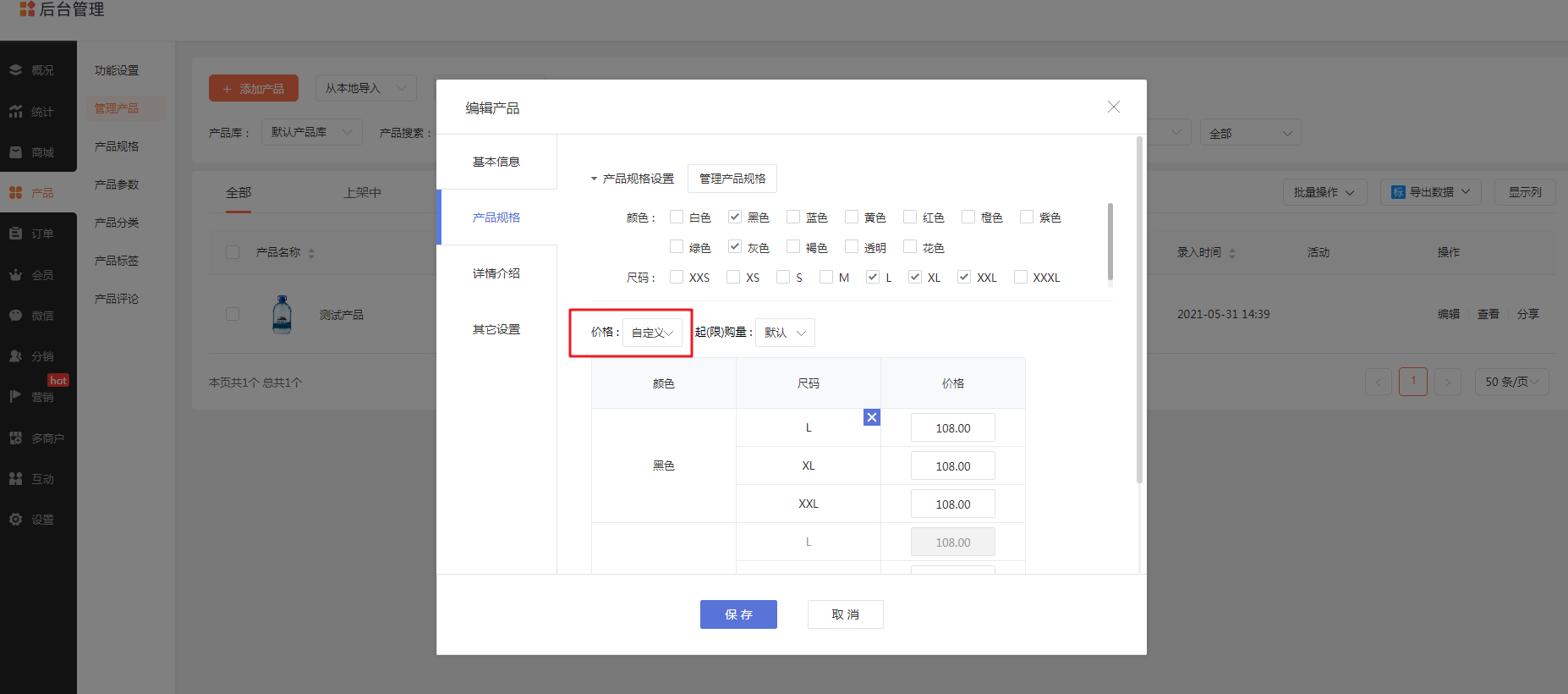Image resolution: width=1568 pixels, height=694 pixels.
Task: Open 产品分类 in the submenu
Action: tap(117, 223)
